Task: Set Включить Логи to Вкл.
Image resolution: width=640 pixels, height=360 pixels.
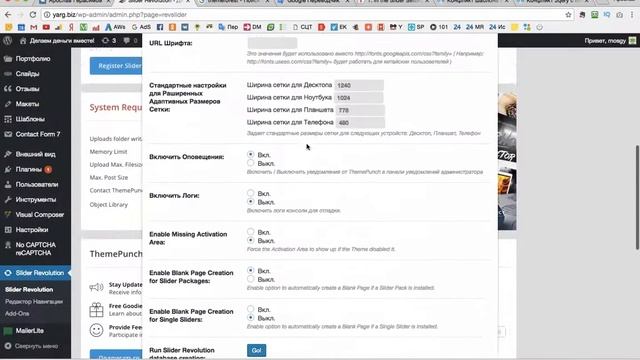Action: tap(250, 193)
